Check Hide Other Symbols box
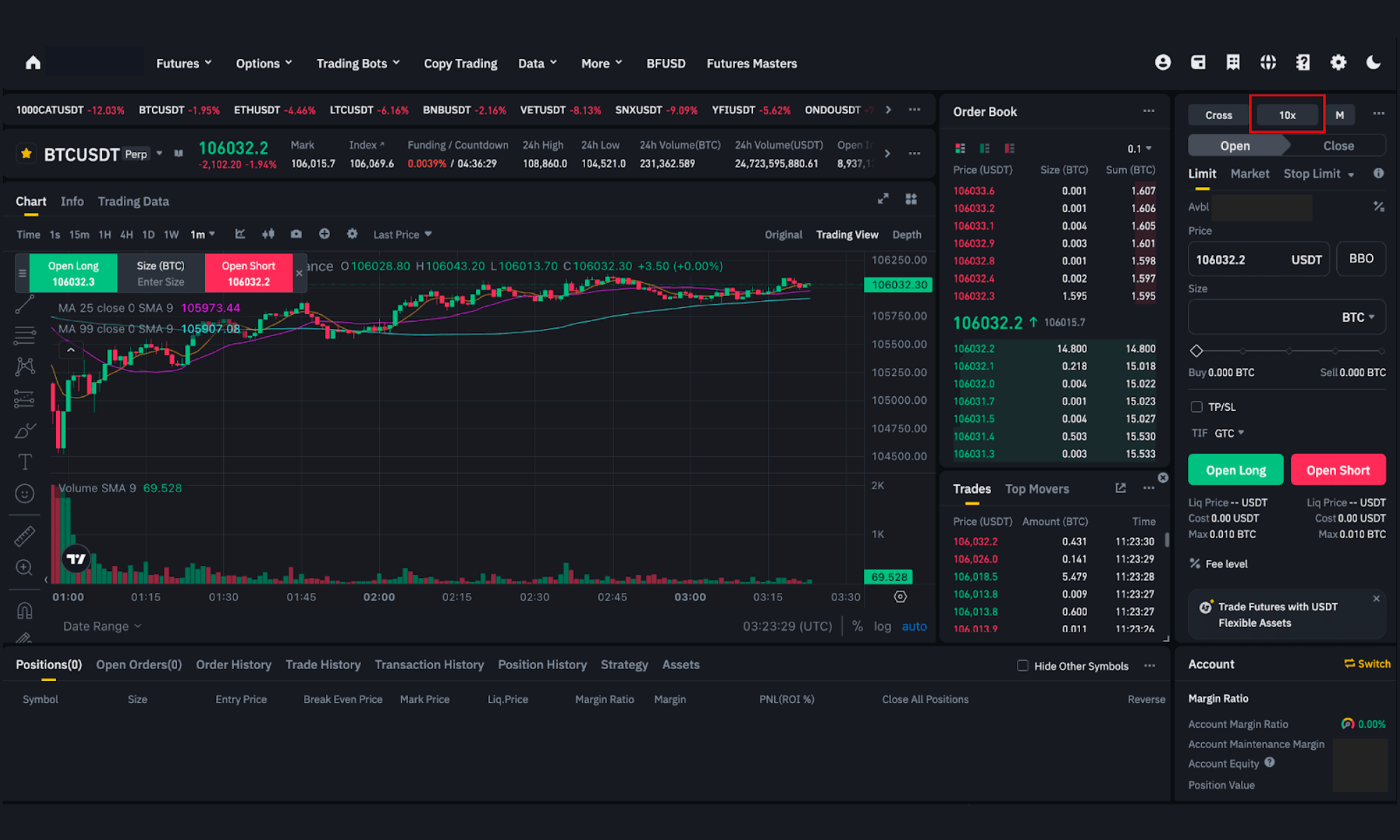This screenshot has width=1400, height=840. tap(1023, 666)
